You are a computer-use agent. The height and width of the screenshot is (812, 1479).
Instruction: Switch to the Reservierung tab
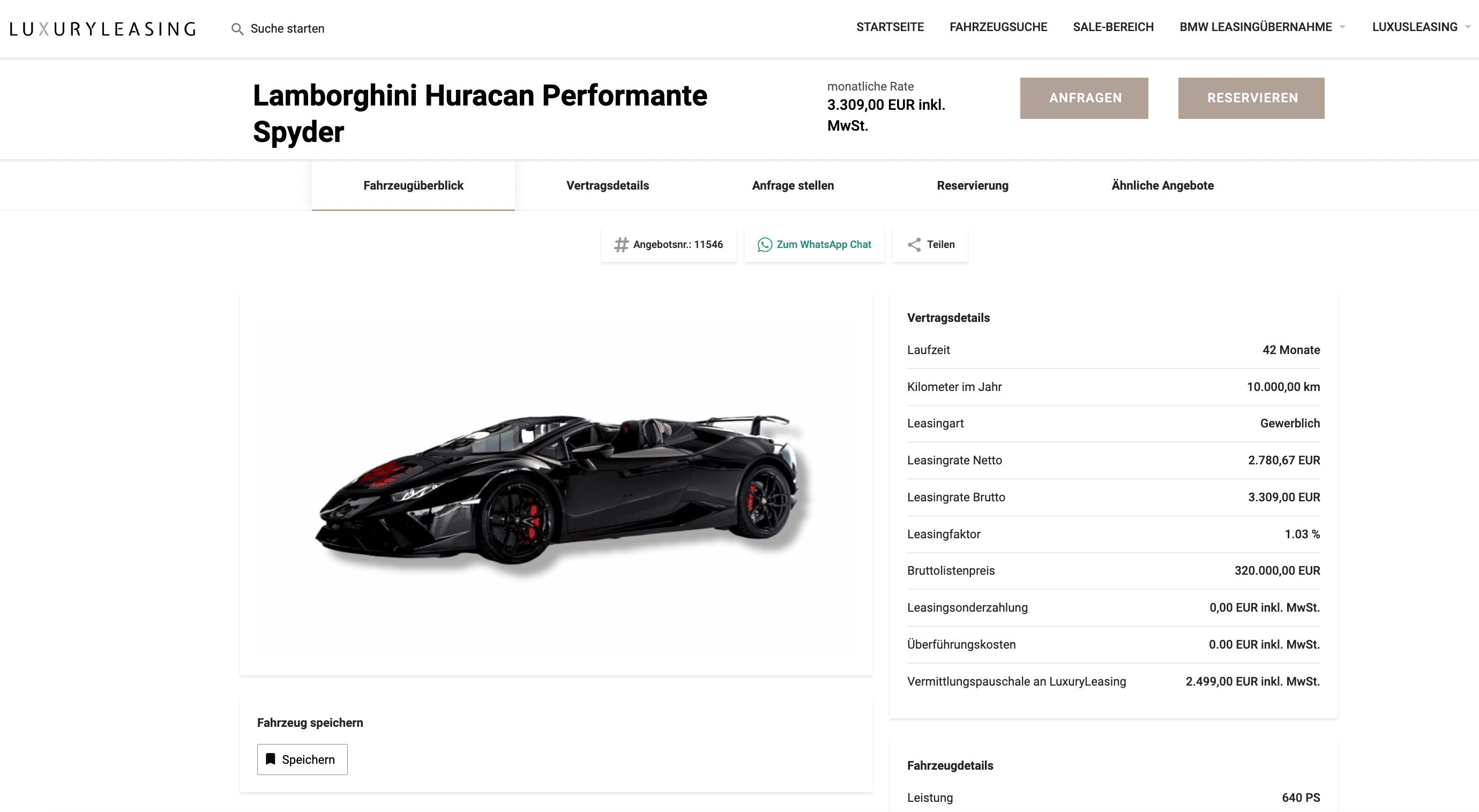point(973,185)
